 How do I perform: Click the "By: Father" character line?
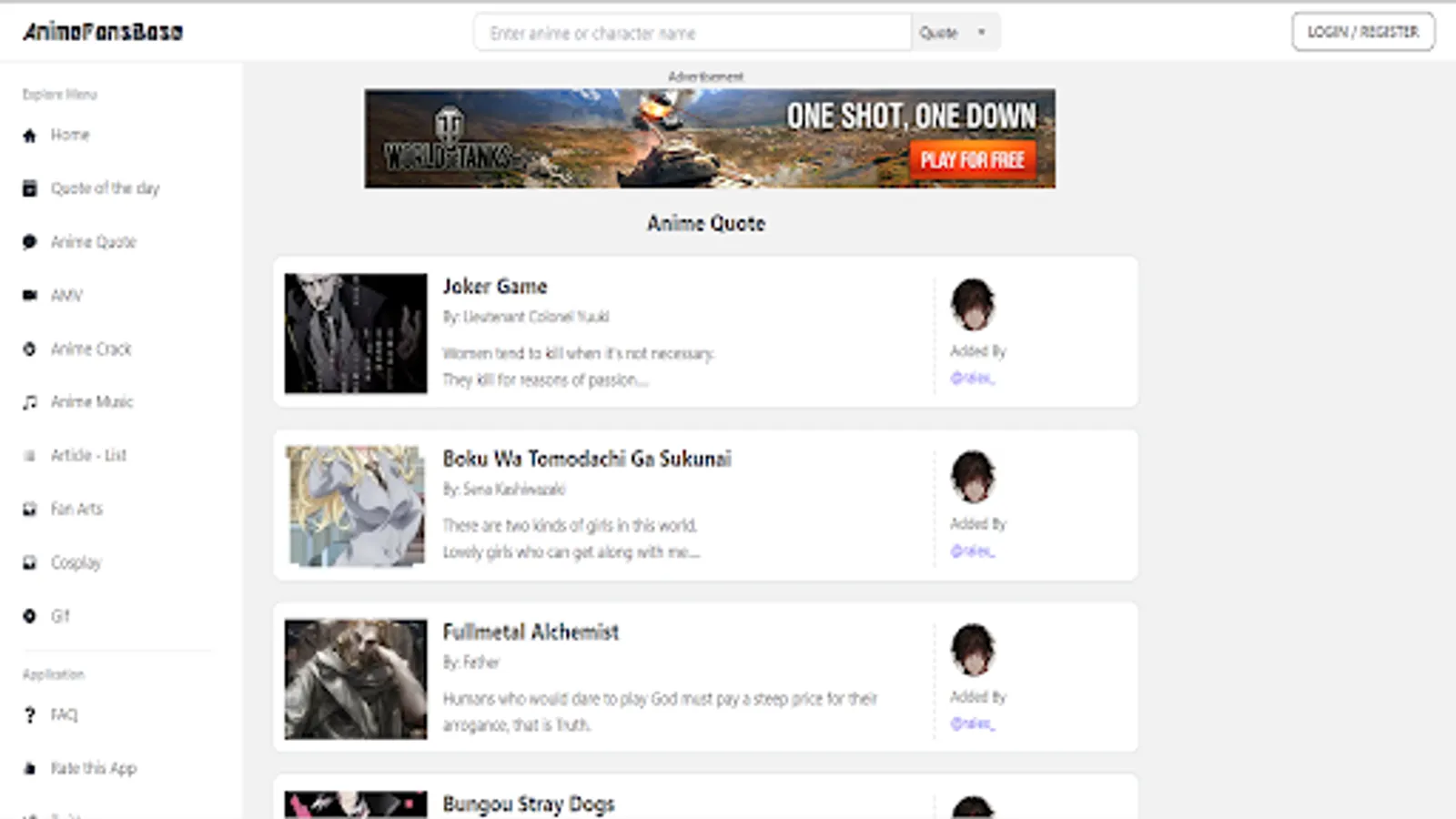coord(470,662)
